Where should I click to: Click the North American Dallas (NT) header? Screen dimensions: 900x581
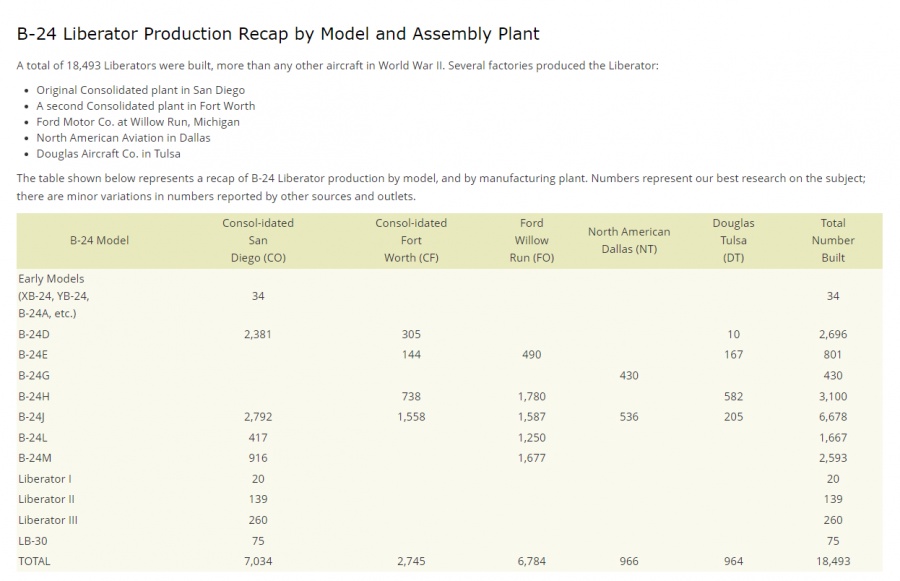pos(629,240)
